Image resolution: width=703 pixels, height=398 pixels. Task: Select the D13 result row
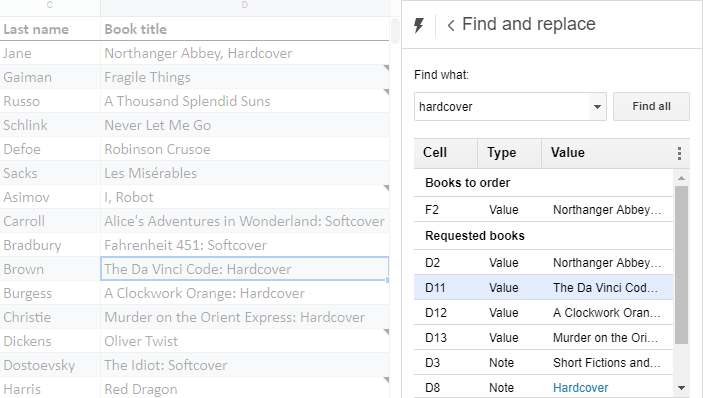click(543, 338)
